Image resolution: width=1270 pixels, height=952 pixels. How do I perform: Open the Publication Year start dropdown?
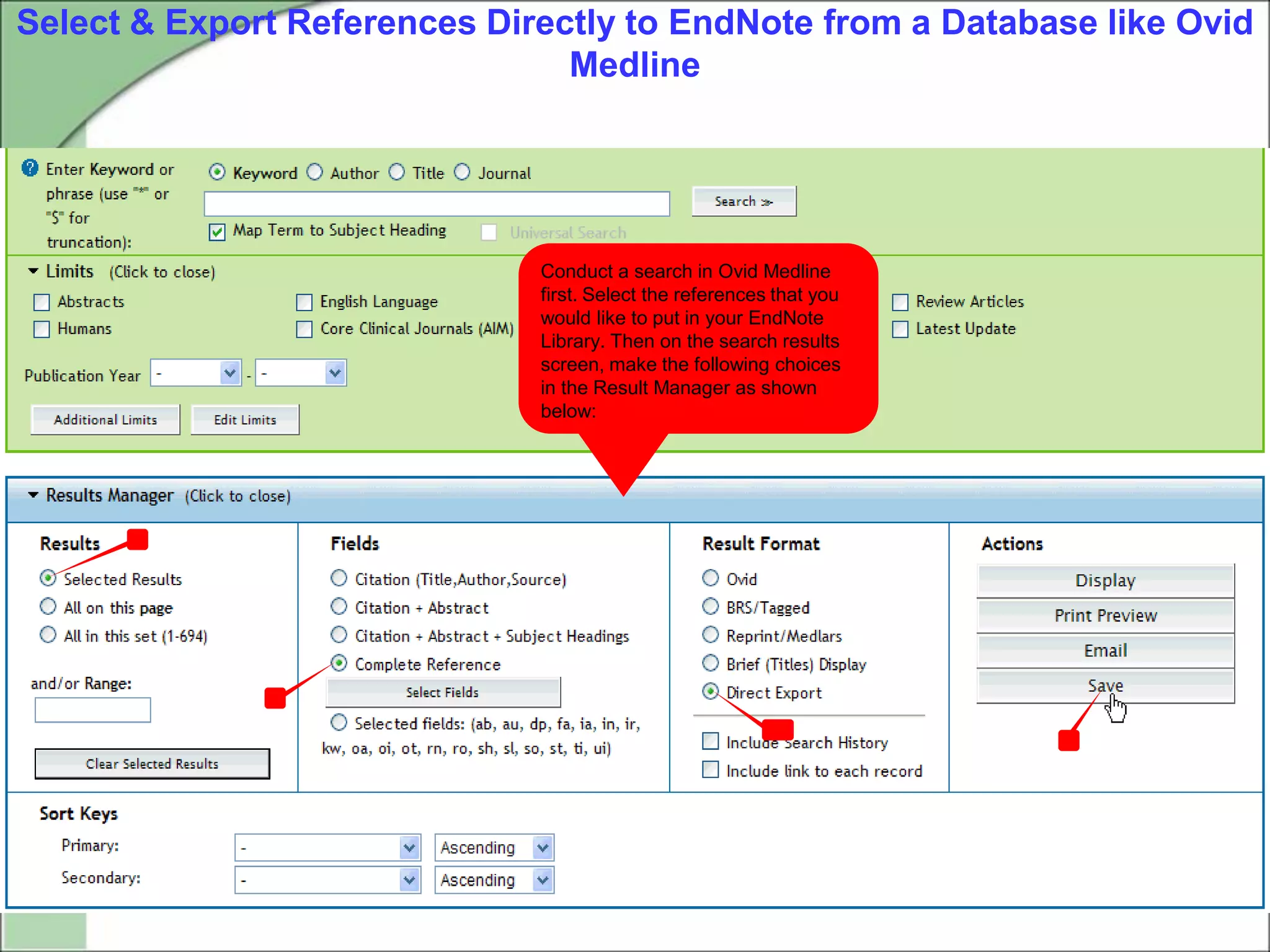pyautogui.click(x=196, y=373)
